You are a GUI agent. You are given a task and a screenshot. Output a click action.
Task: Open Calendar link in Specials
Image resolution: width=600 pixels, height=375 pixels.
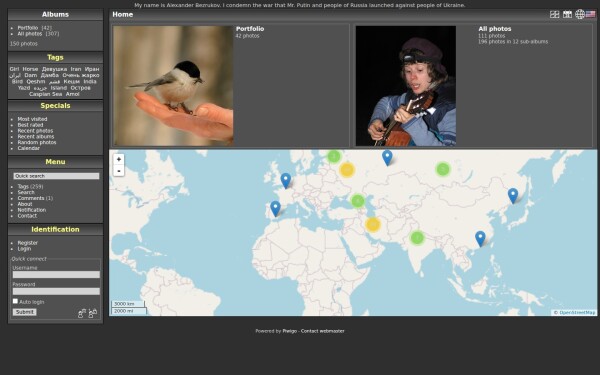pos(28,148)
